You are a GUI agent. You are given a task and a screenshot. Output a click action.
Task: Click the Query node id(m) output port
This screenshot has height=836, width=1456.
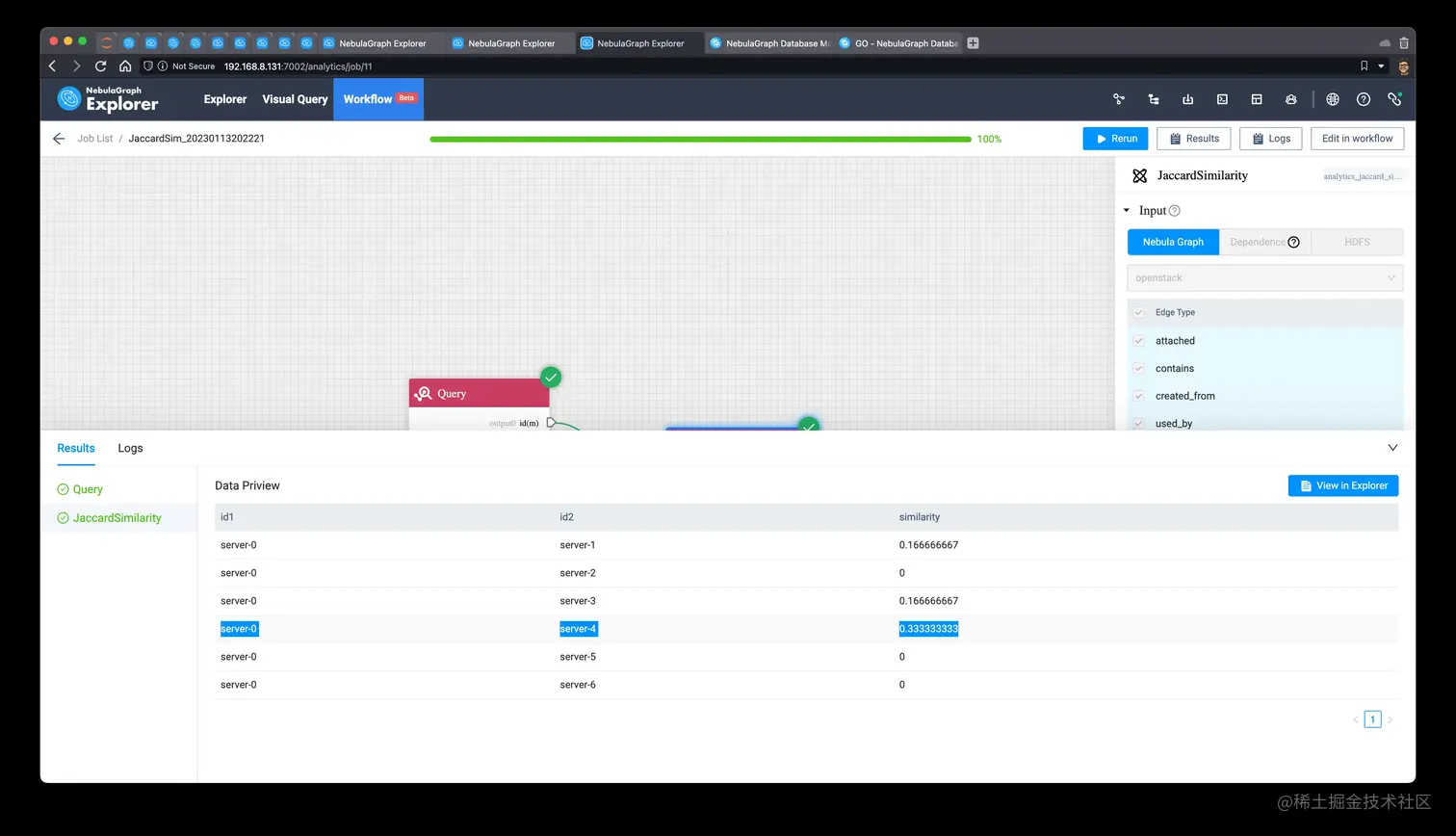(552, 423)
